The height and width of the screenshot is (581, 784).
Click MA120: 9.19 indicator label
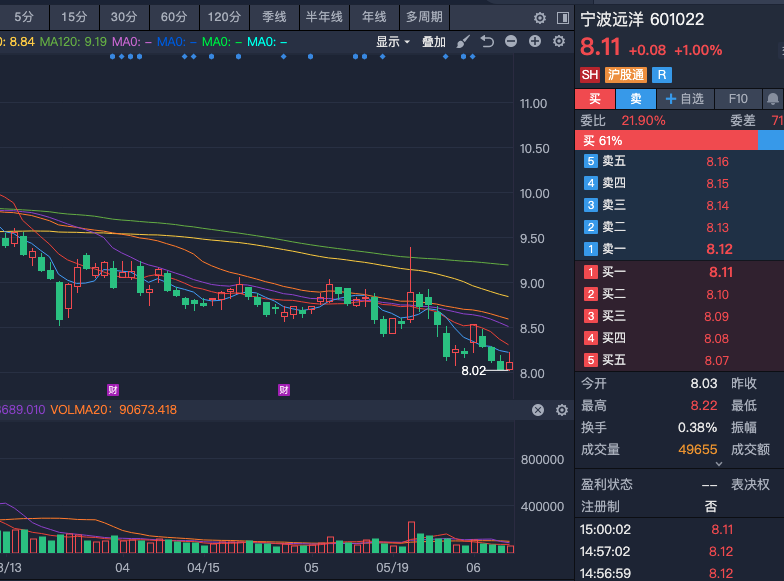[x=73, y=42]
